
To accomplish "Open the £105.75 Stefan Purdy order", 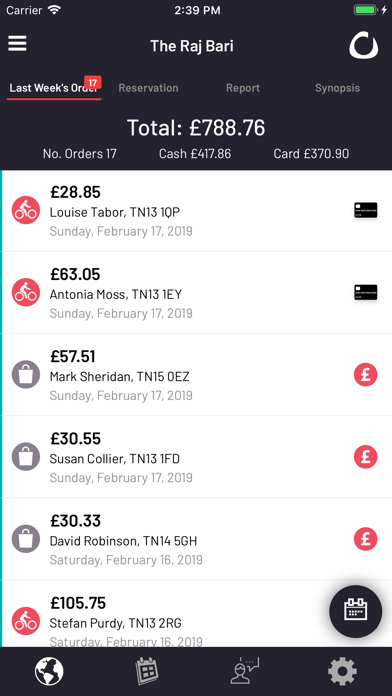I will click(x=196, y=614).
